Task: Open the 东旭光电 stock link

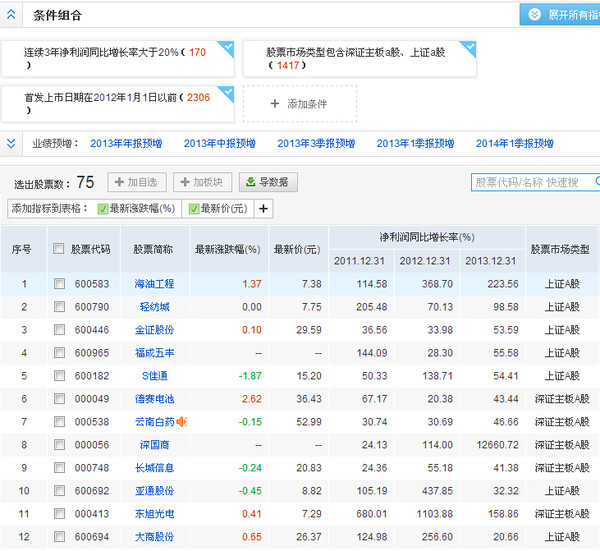Action: coord(155,514)
